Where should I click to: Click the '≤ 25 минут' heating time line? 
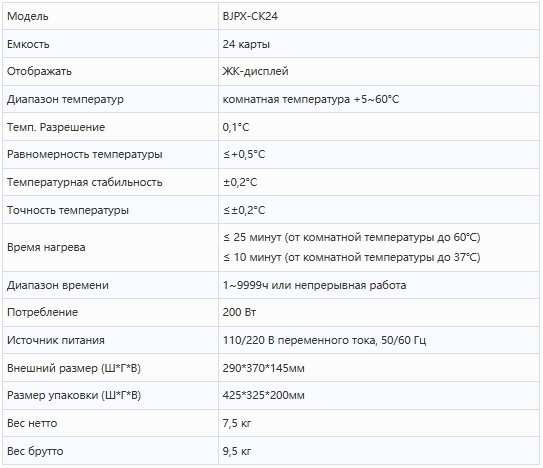pyautogui.click(x=351, y=238)
